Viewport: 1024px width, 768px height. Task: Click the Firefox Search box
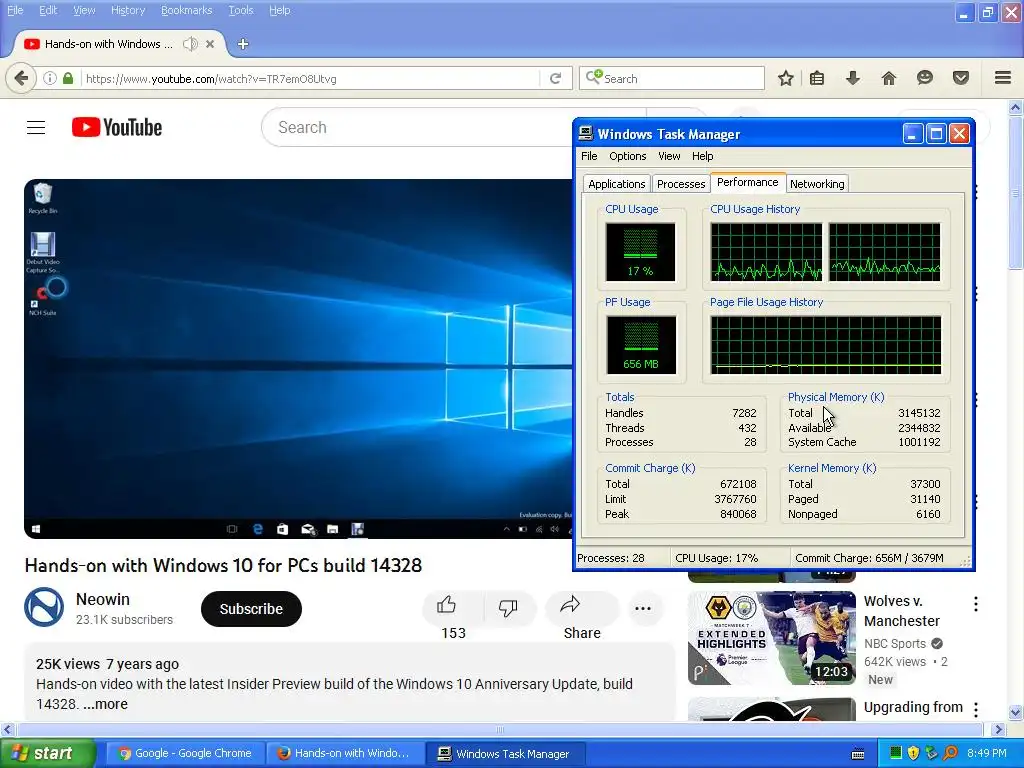(x=671, y=78)
